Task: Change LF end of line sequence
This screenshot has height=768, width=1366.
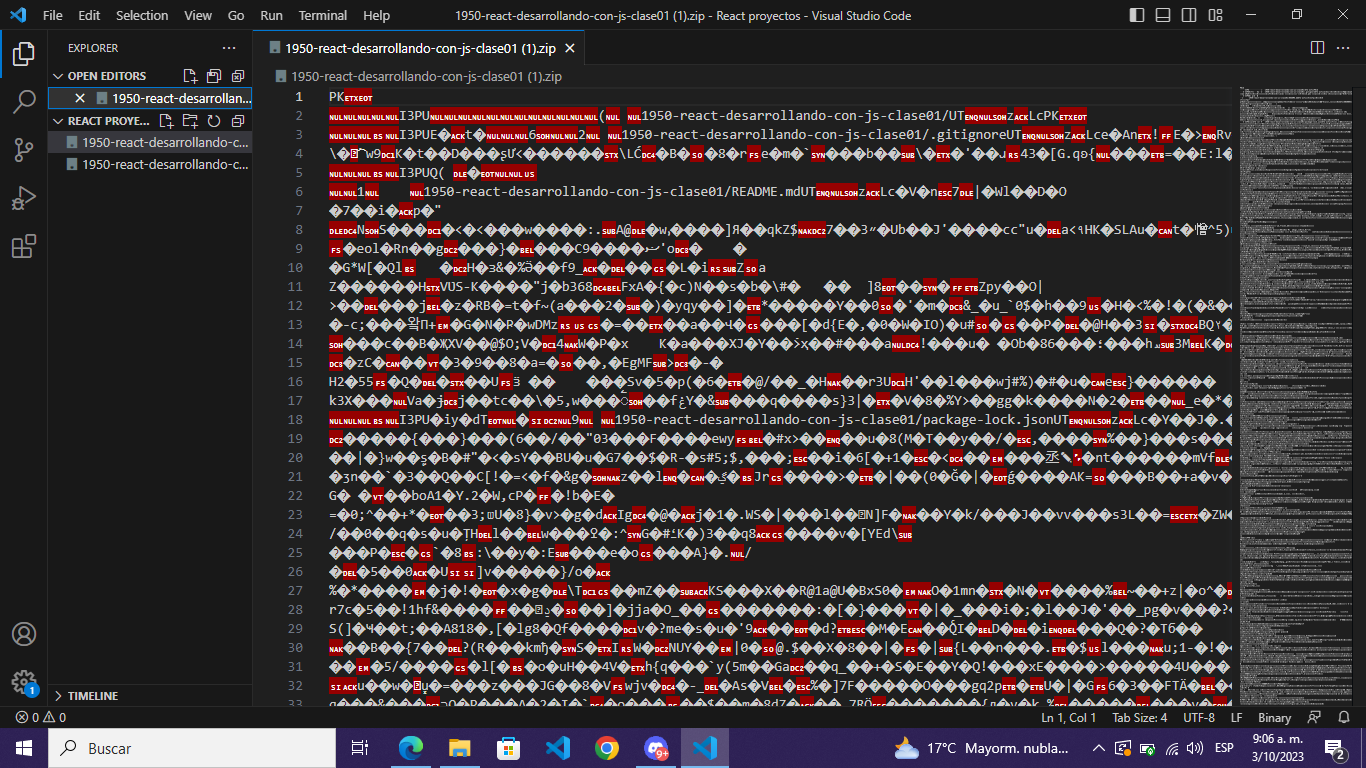Action: [1236, 718]
